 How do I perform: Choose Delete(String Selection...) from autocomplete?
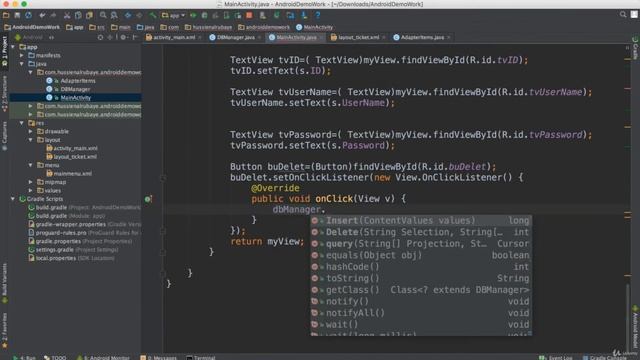pos(420,232)
